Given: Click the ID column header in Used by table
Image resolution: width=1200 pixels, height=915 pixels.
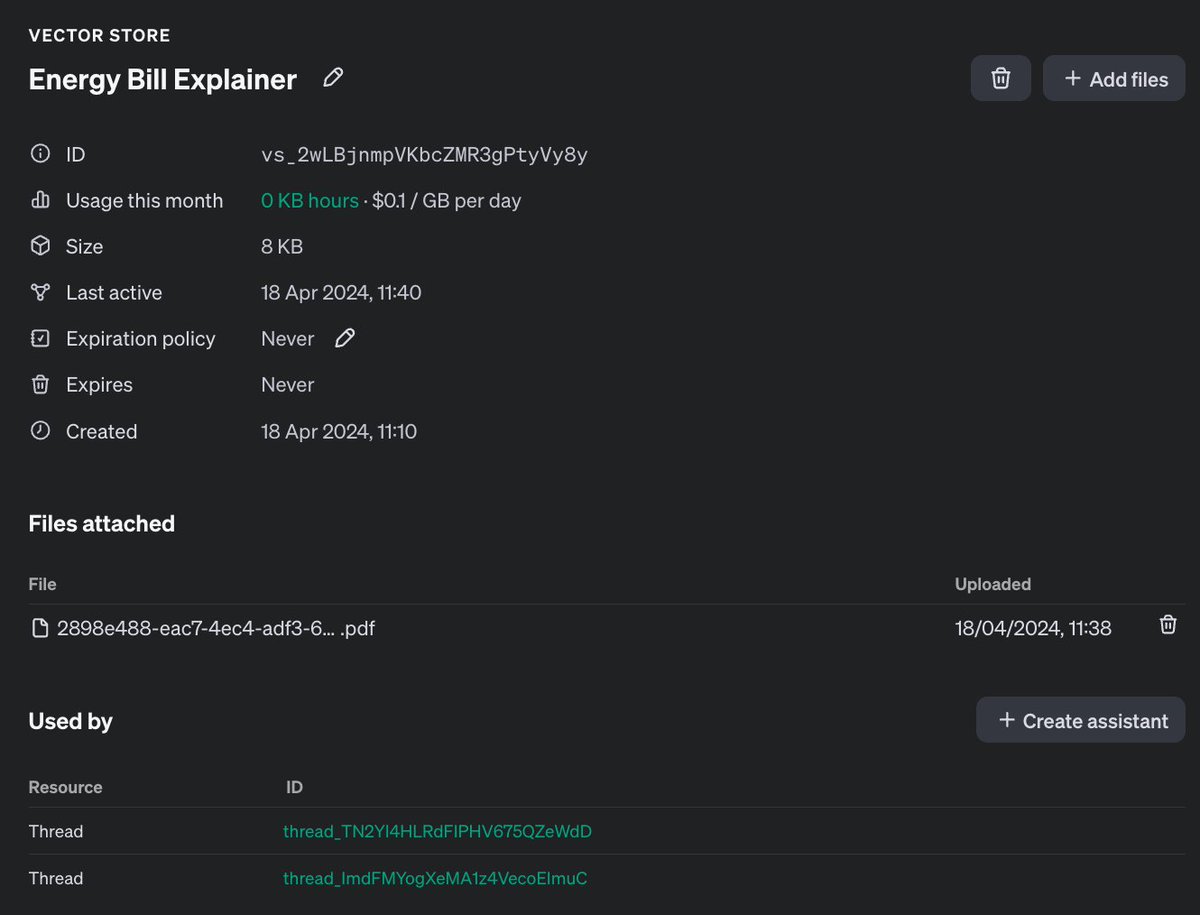Looking at the screenshot, I should (294, 787).
